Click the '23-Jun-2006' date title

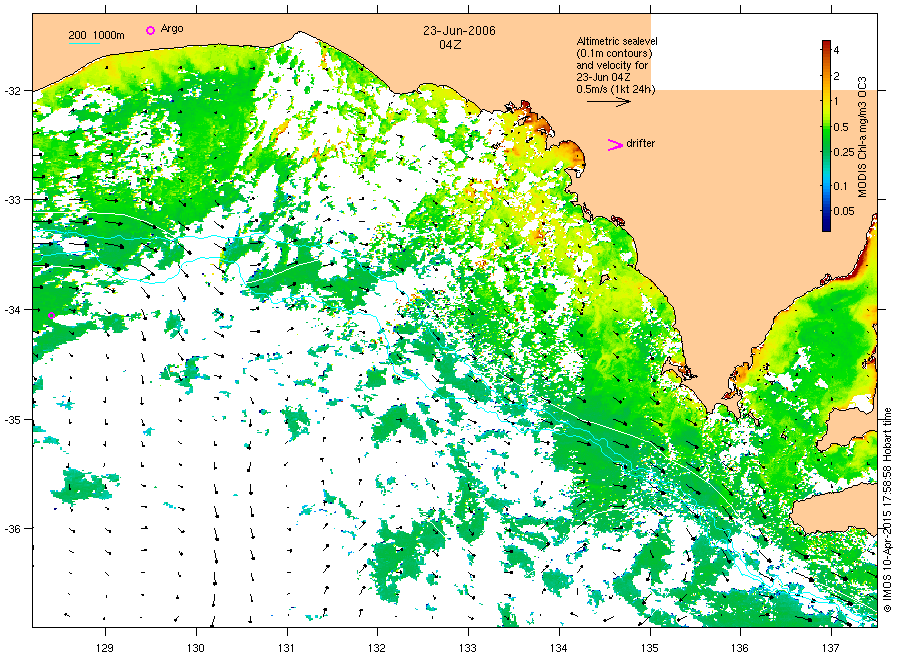coord(459,31)
